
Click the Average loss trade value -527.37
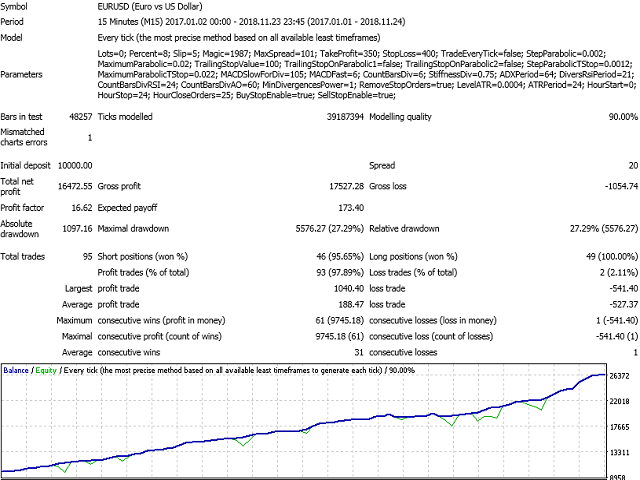[624, 304]
